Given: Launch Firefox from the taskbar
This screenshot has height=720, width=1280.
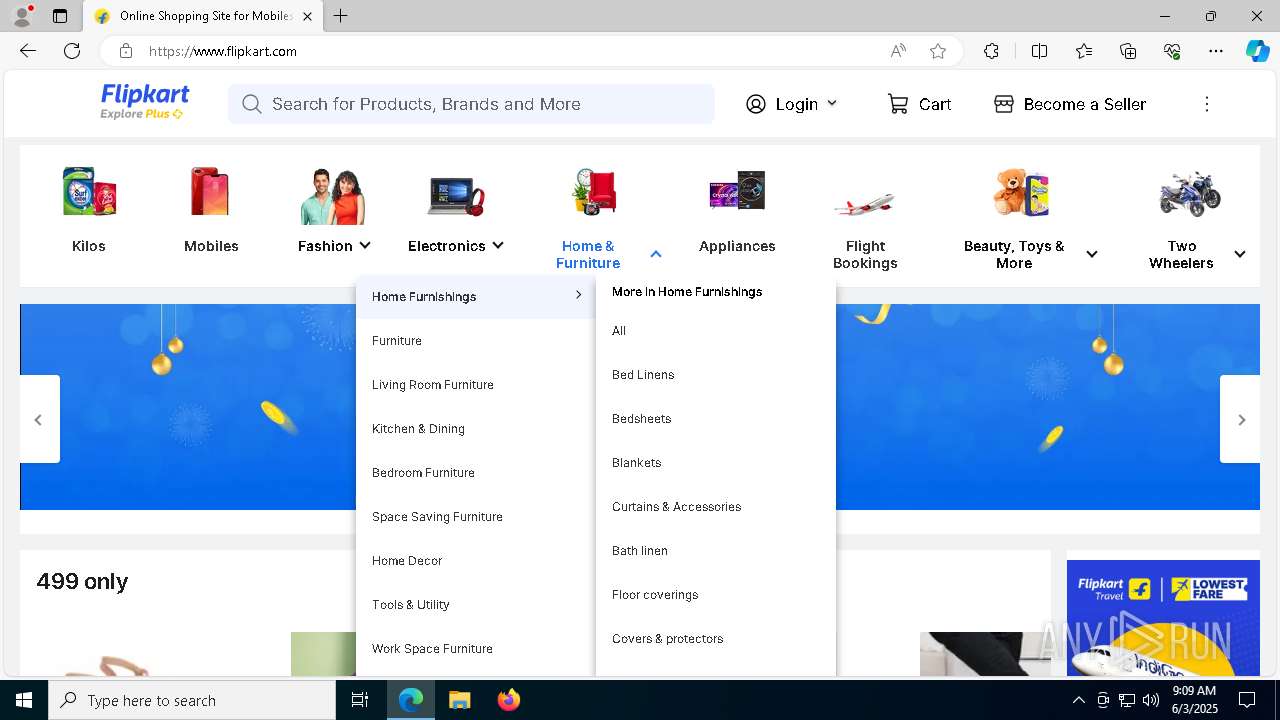Looking at the screenshot, I should click(509, 700).
